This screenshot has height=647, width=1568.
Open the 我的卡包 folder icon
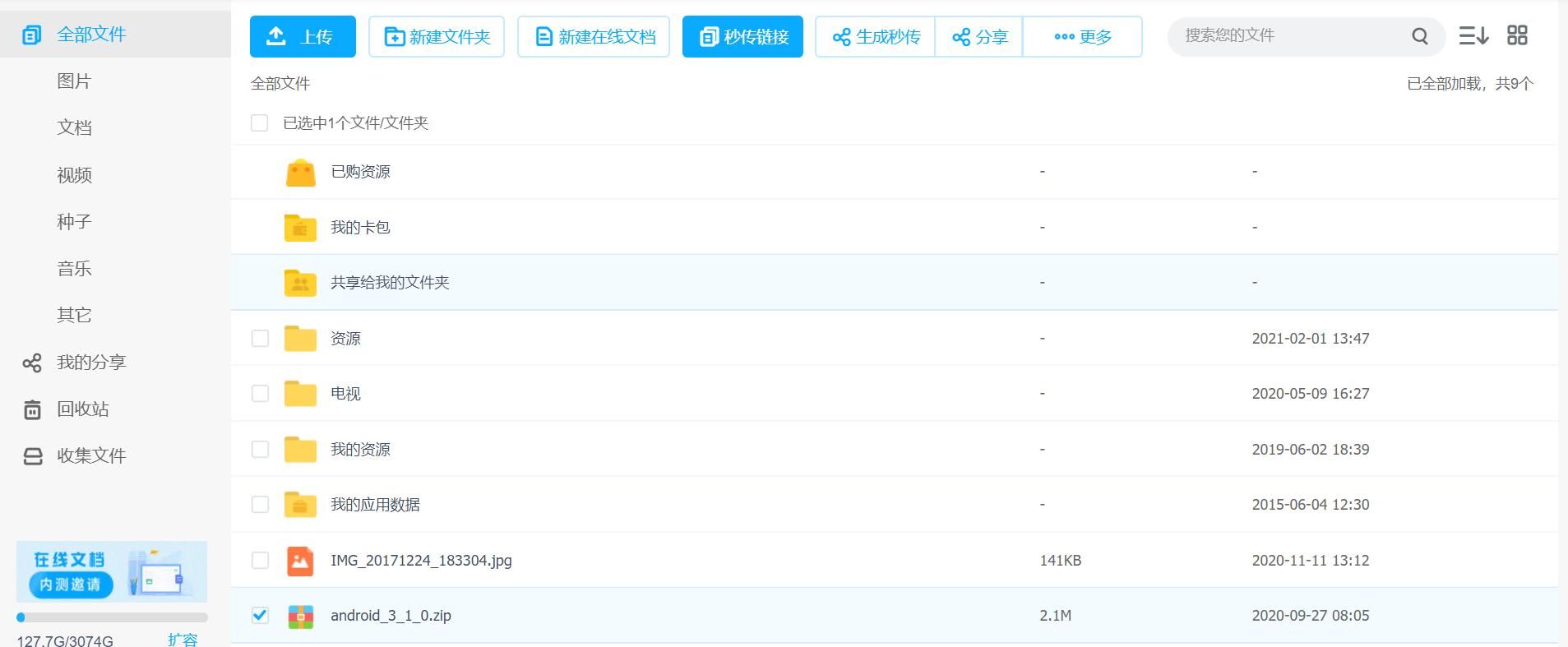point(300,228)
